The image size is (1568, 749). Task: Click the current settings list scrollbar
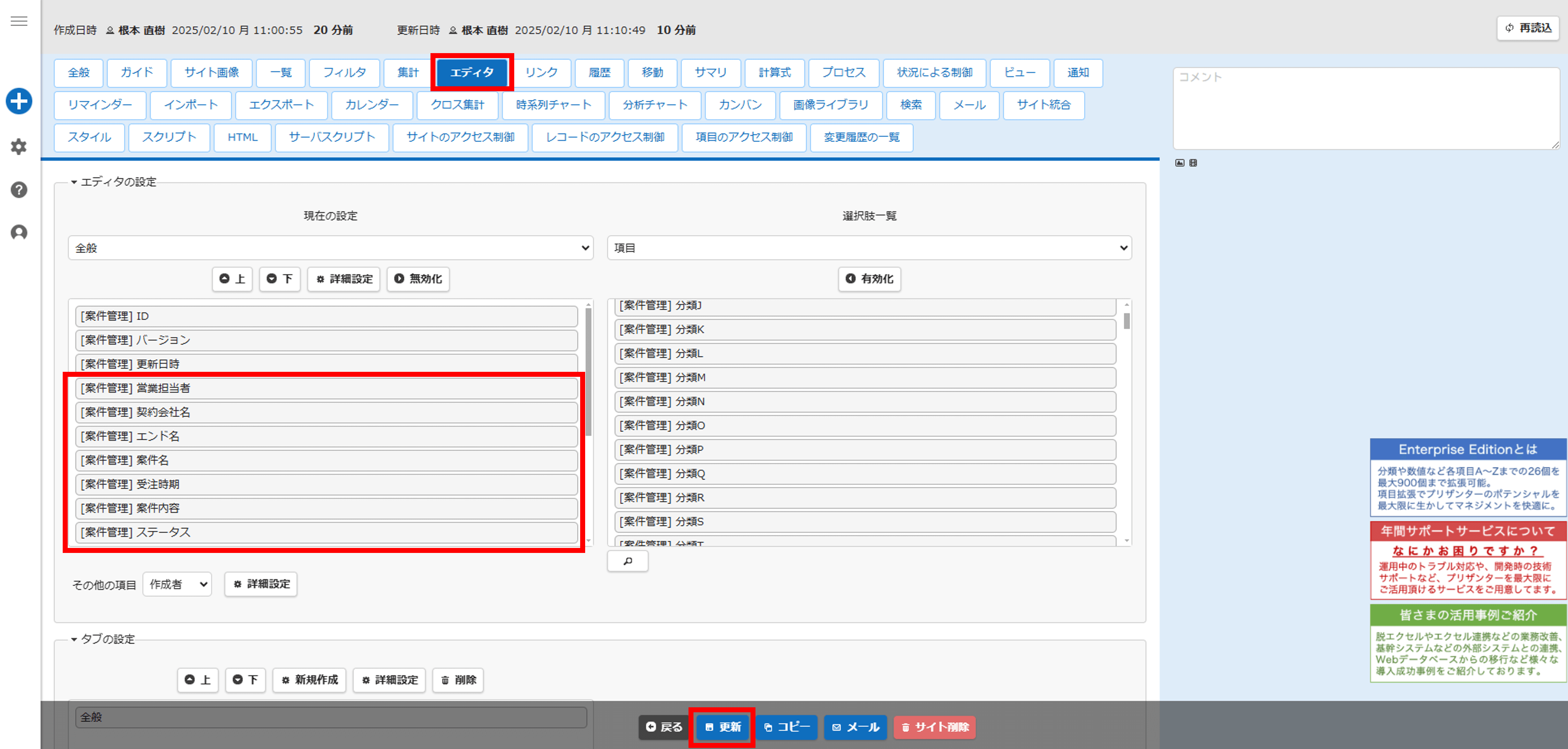click(x=588, y=371)
